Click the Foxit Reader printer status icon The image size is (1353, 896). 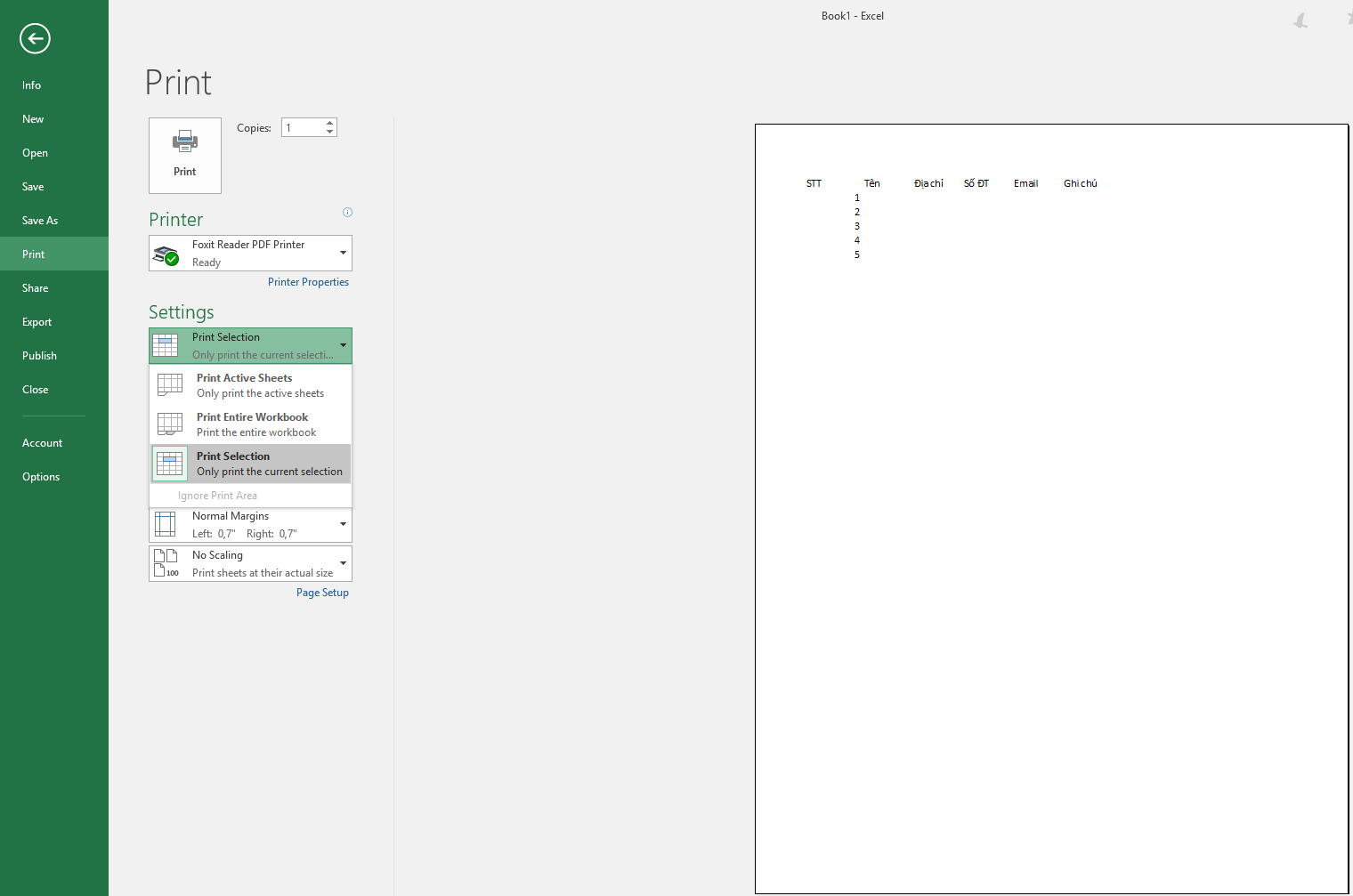pos(166,255)
